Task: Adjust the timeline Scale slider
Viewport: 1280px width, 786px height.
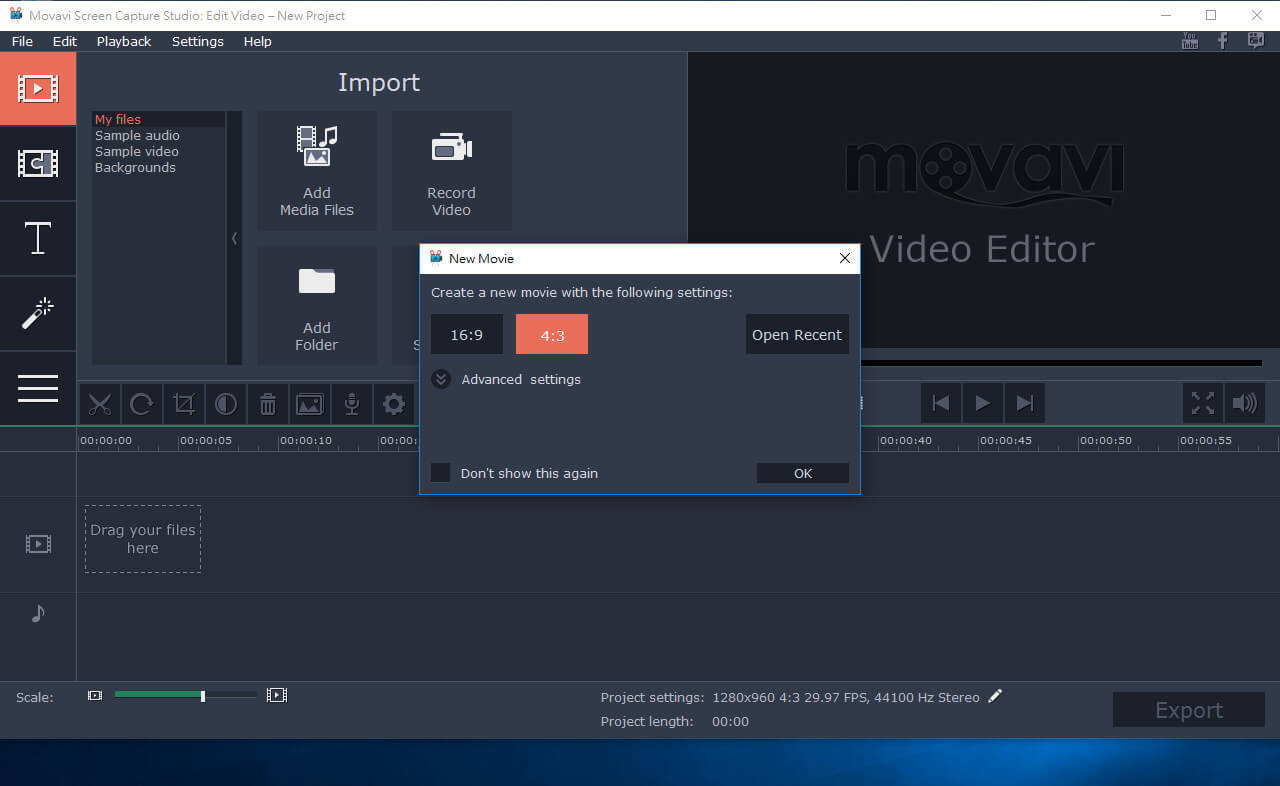Action: pyautogui.click(x=203, y=695)
